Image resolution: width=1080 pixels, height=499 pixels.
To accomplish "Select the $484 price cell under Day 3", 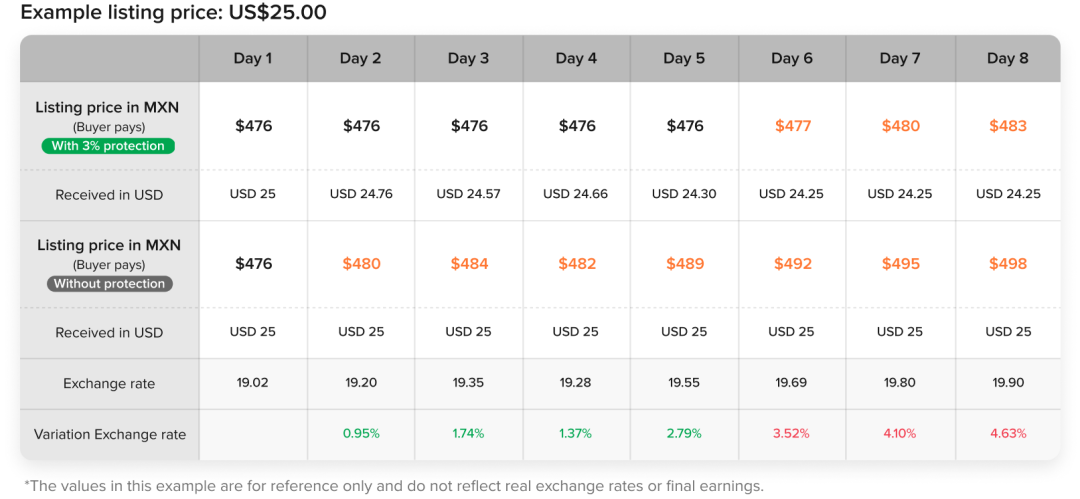I will tap(469, 264).
